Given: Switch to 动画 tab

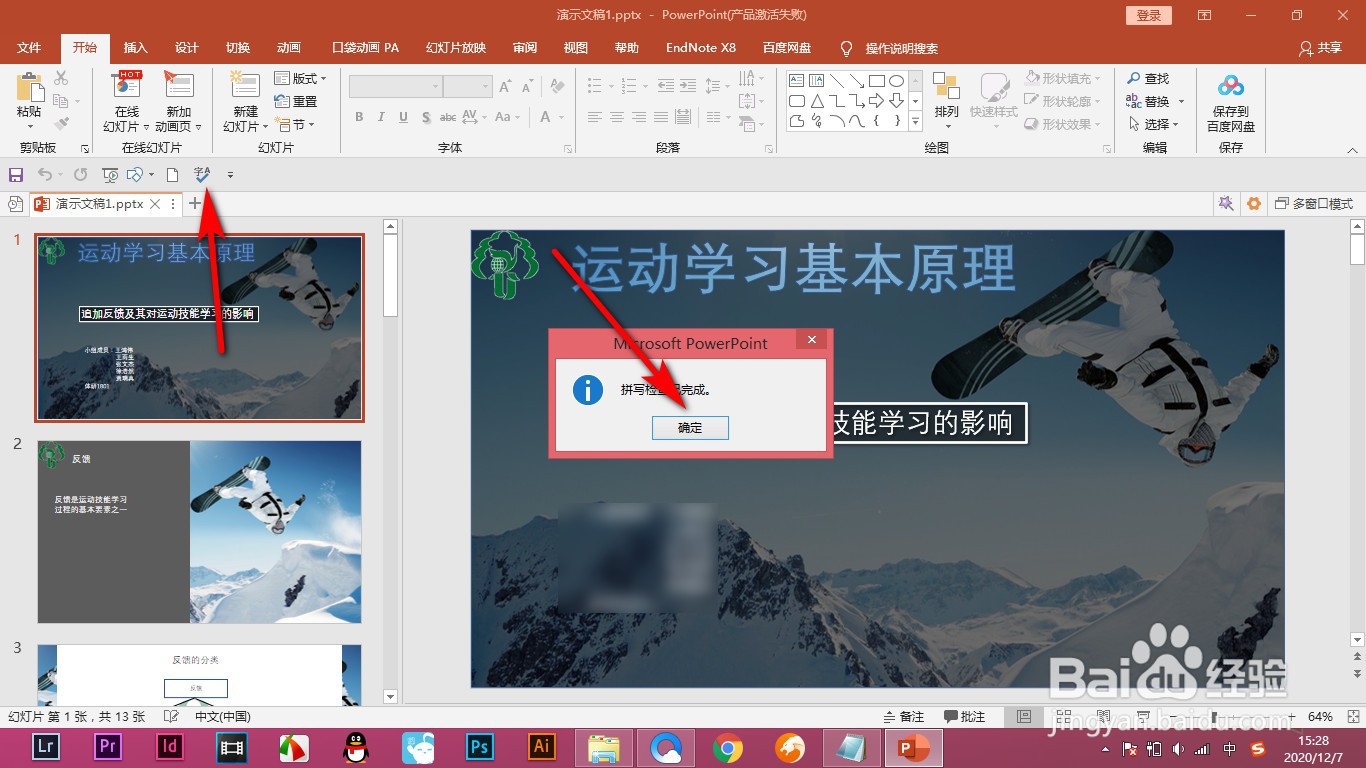Looking at the screenshot, I should point(289,48).
